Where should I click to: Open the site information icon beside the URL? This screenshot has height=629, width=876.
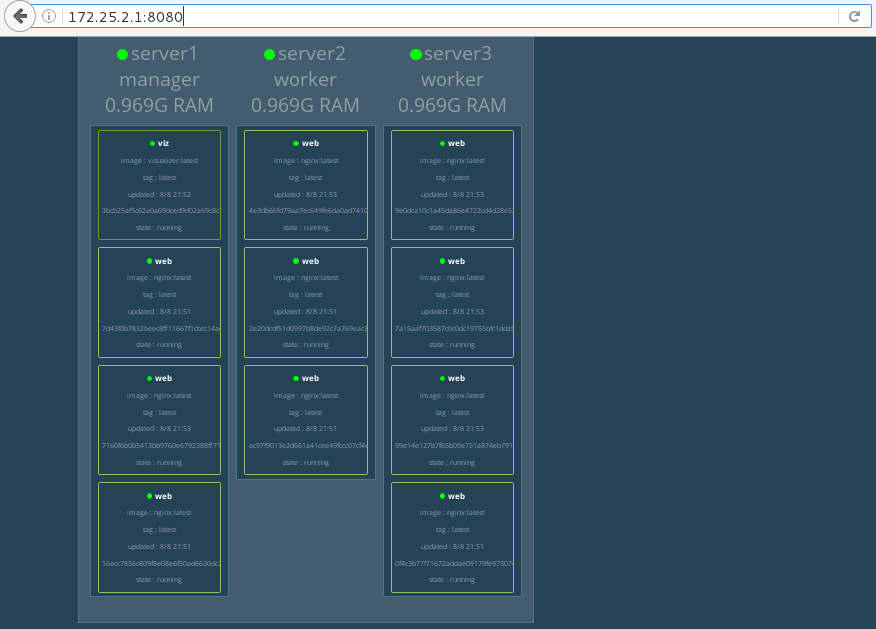coord(49,16)
